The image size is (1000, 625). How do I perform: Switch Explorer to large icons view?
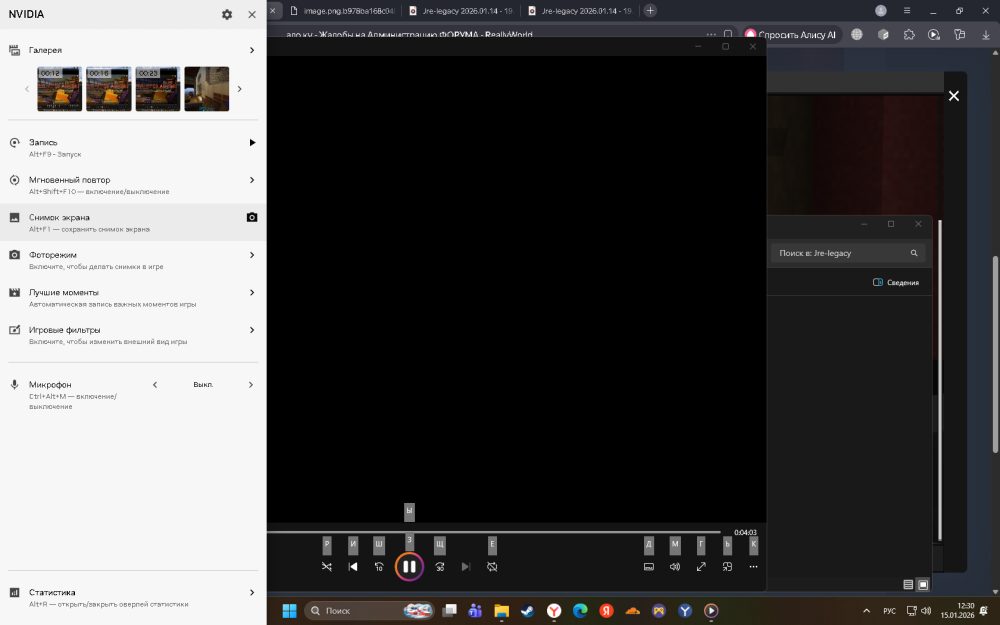point(923,584)
